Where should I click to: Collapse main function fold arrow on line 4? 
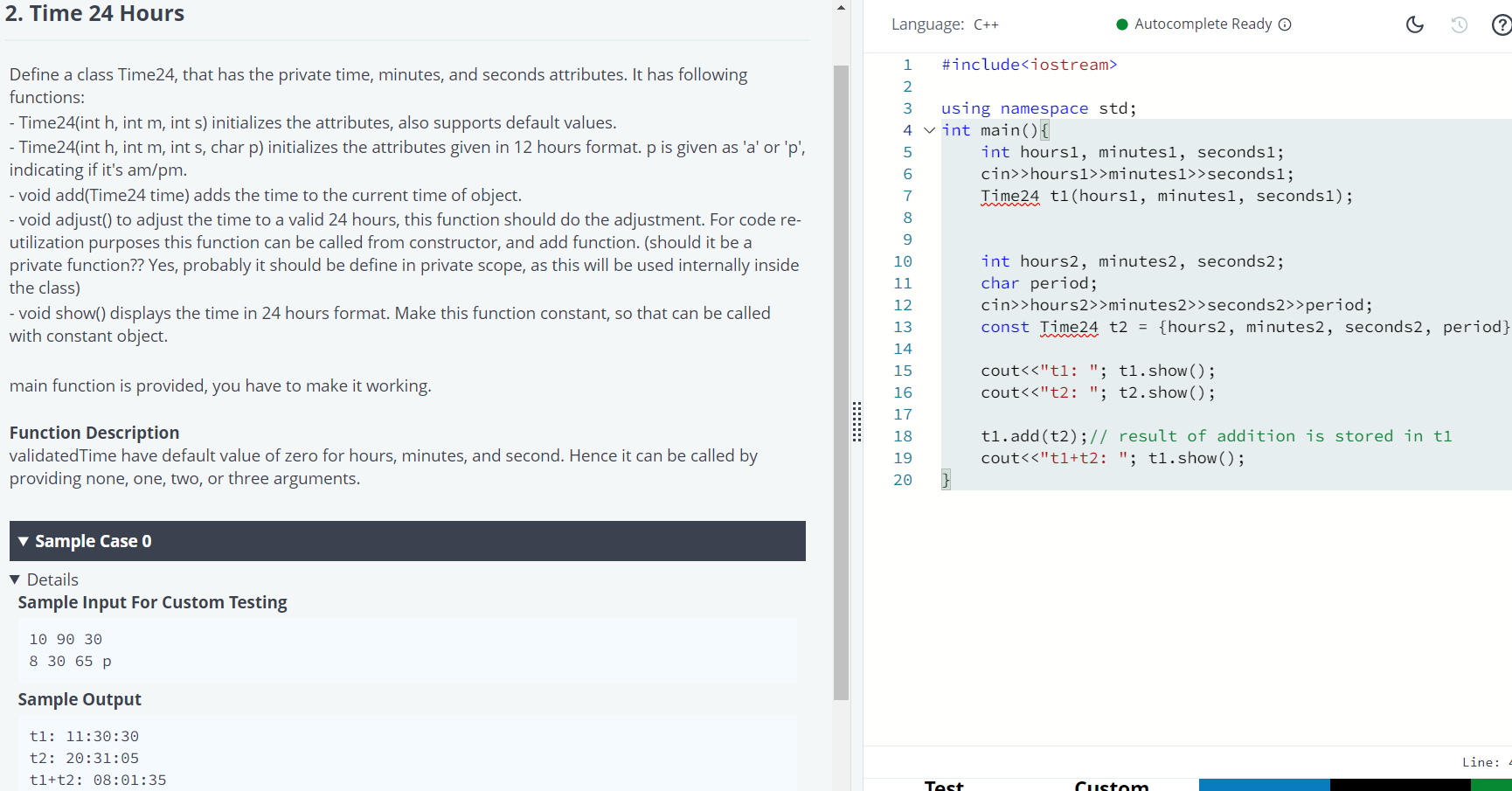(929, 130)
